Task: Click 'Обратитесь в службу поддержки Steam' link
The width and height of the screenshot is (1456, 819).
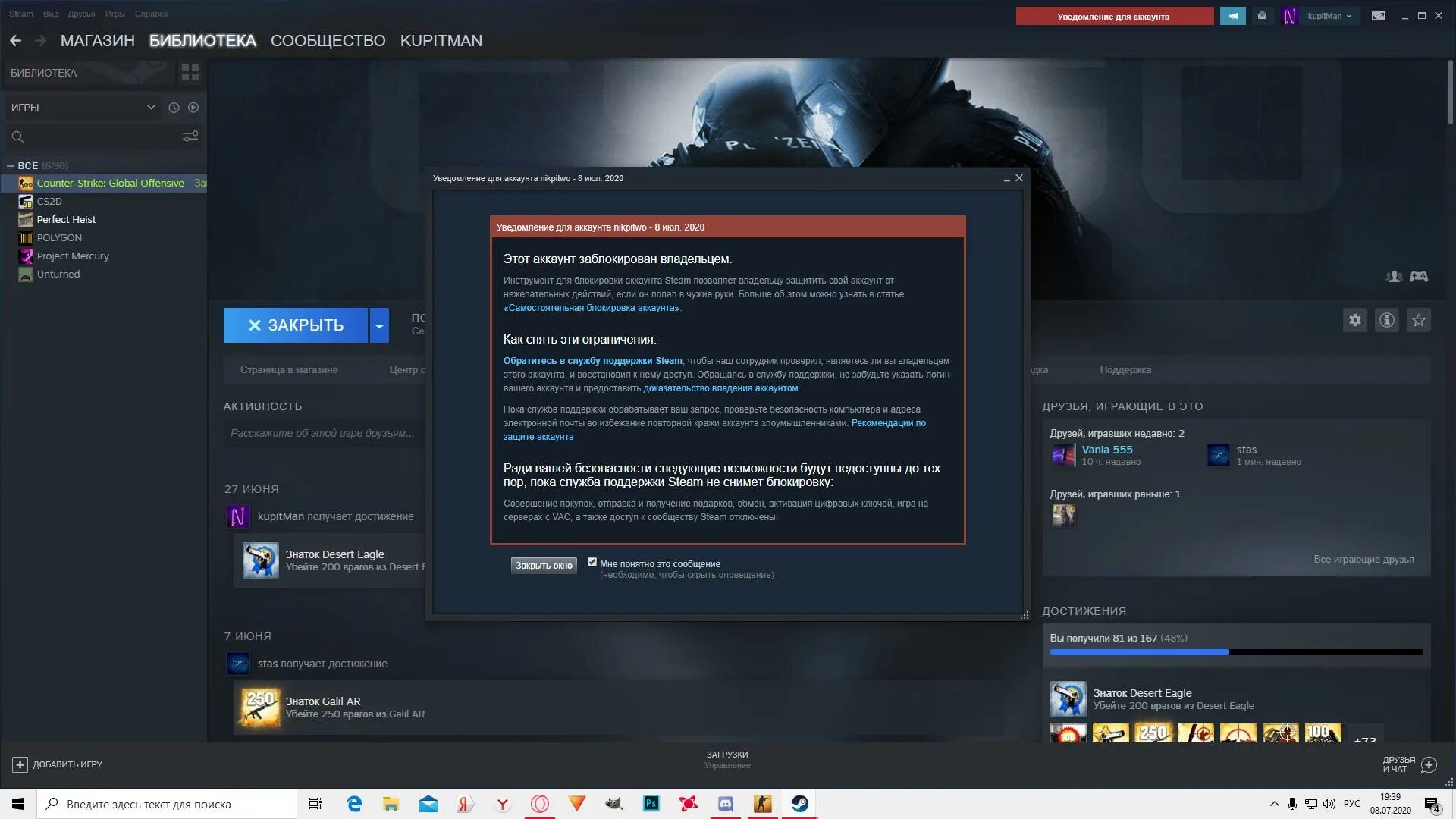Action: pos(592,360)
